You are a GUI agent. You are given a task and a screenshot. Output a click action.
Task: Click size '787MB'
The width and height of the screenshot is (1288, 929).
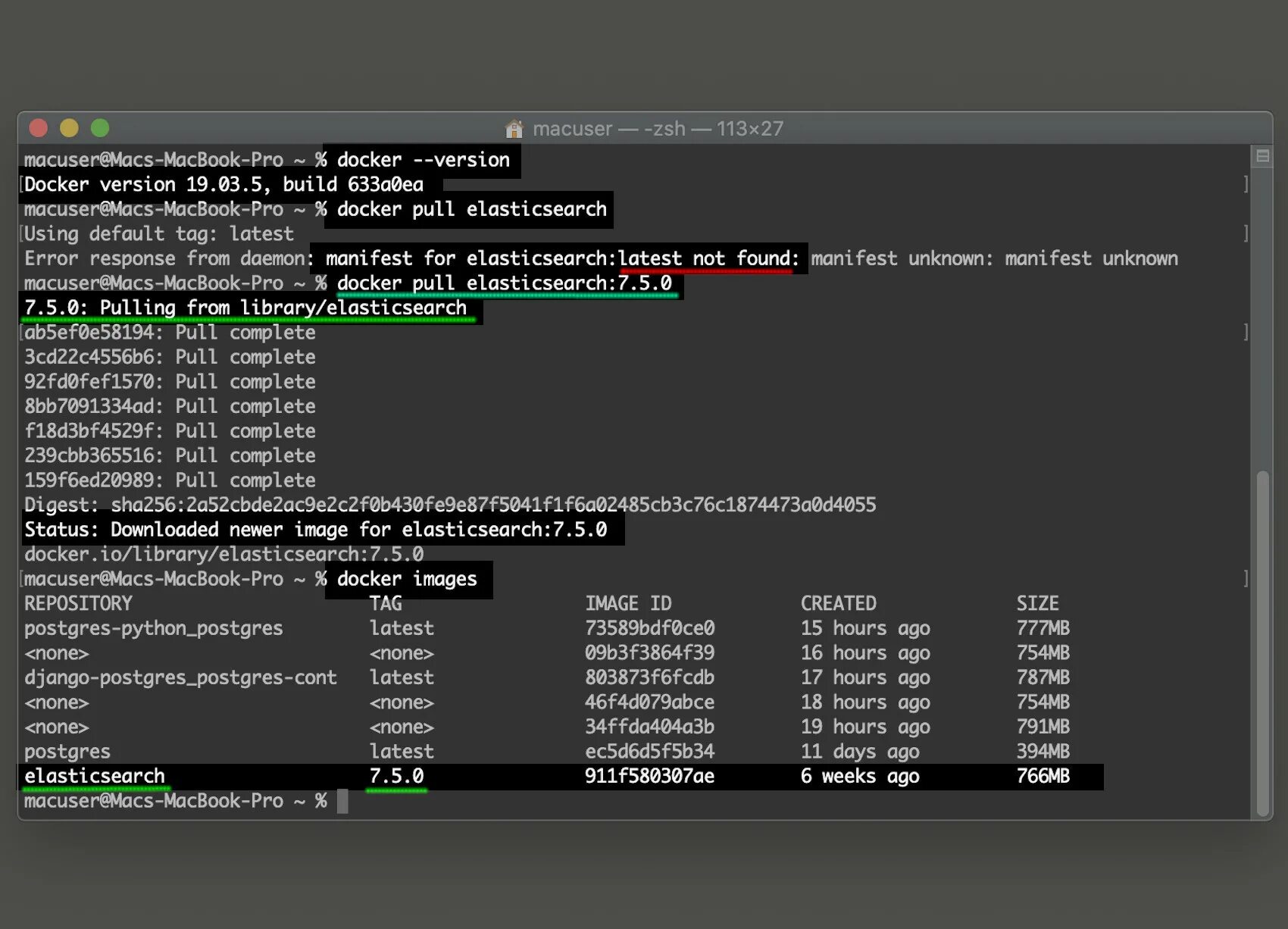pyautogui.click(x=1043, y=677)
